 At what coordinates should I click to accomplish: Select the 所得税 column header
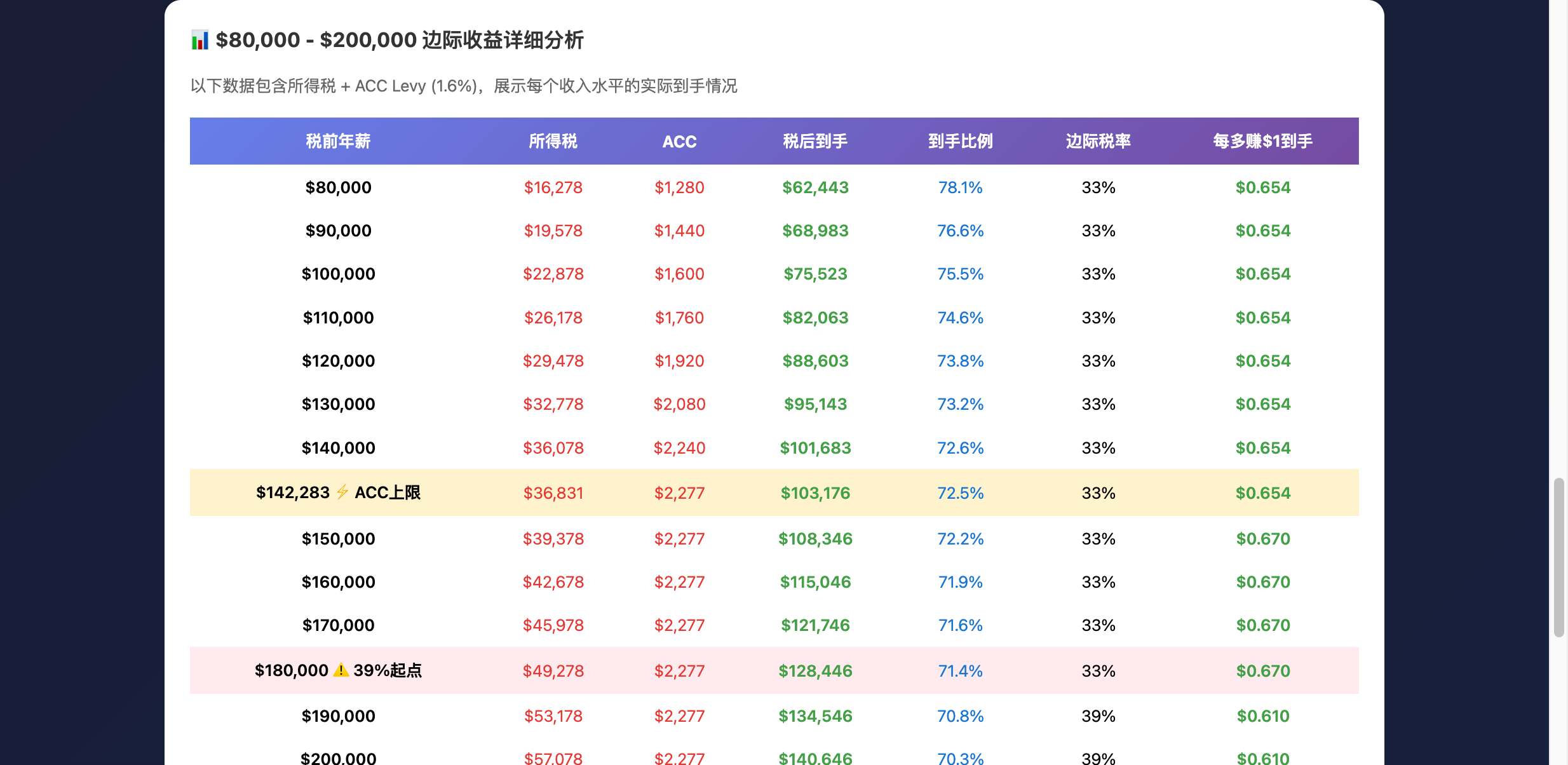pyautogui.click(x=553, y=141)
